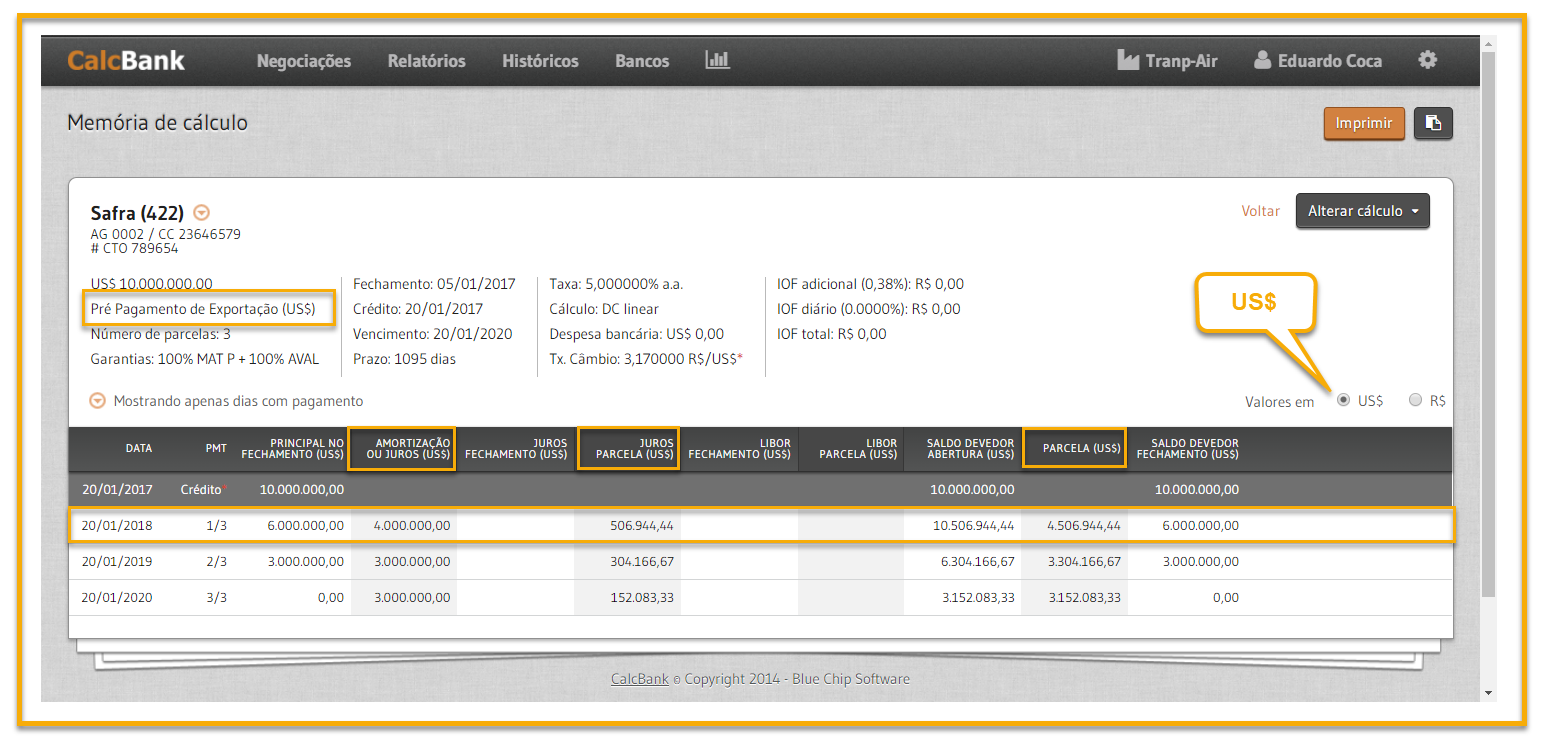Click the 'Taxa: 5,000000% a.a.' text
Screen dimensions: 1542x742
click(616, 284)
